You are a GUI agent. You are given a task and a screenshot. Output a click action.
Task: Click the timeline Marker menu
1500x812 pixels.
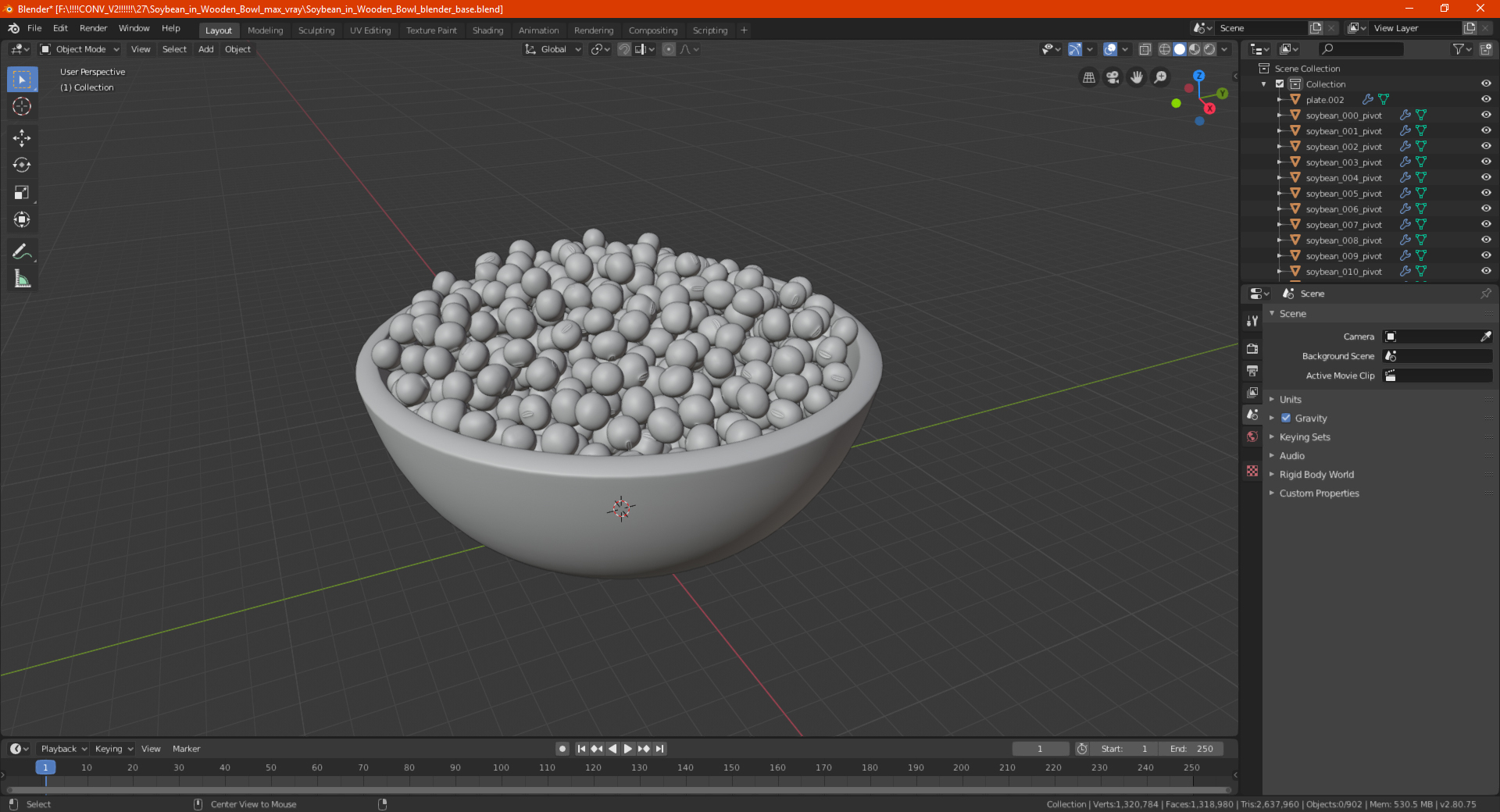186,748
